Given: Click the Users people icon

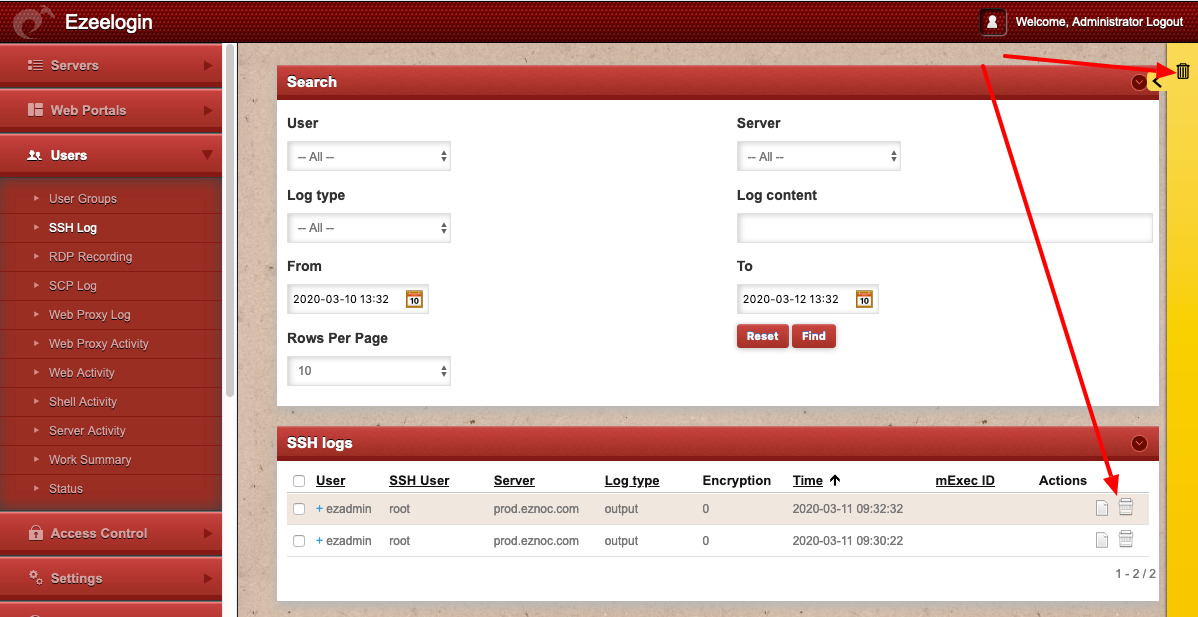Looking at the screenshot, I should (x=34, y=155).
